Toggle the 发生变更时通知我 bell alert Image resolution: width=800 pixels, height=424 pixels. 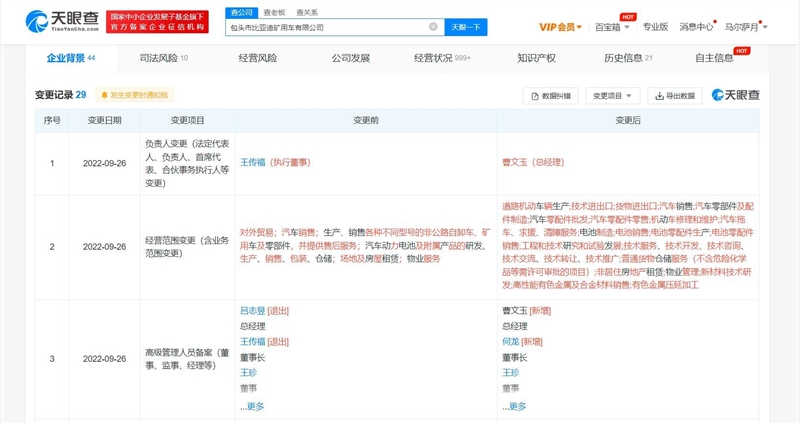tap(135, 95)
